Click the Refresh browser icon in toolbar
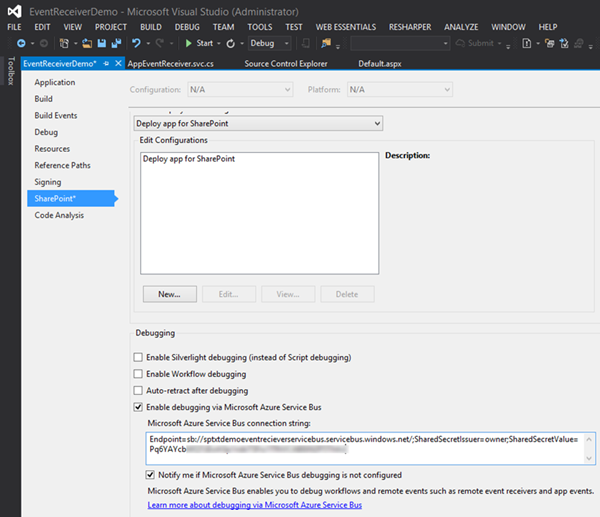Image resolution: width=600 pixels, height=517 pixels. [231, 44]
